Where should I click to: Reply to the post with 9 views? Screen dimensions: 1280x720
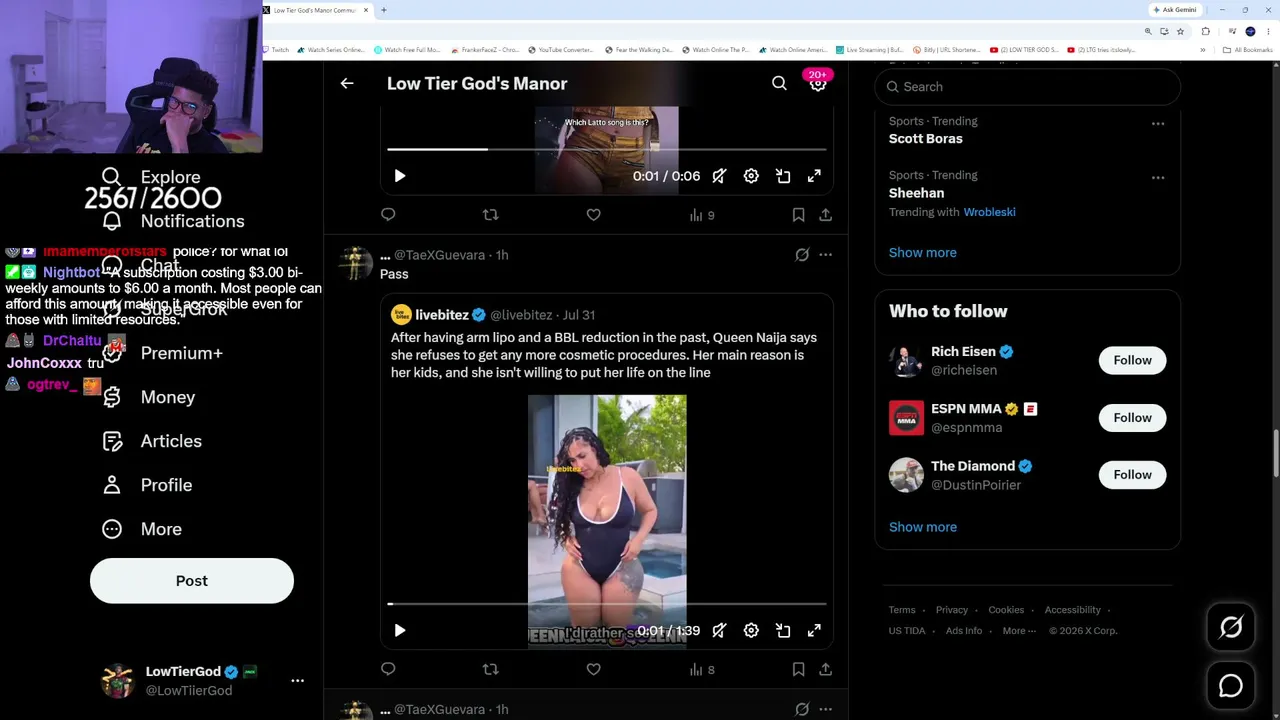(x=388, y=215)
